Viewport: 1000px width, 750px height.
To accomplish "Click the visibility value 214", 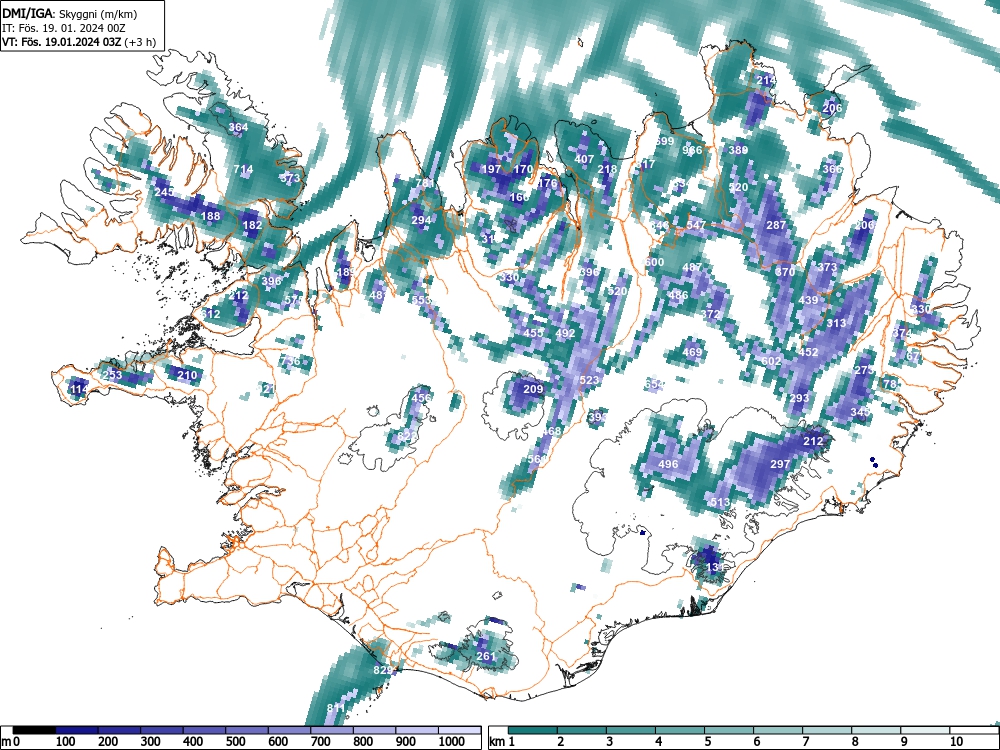I will [767, 80].
